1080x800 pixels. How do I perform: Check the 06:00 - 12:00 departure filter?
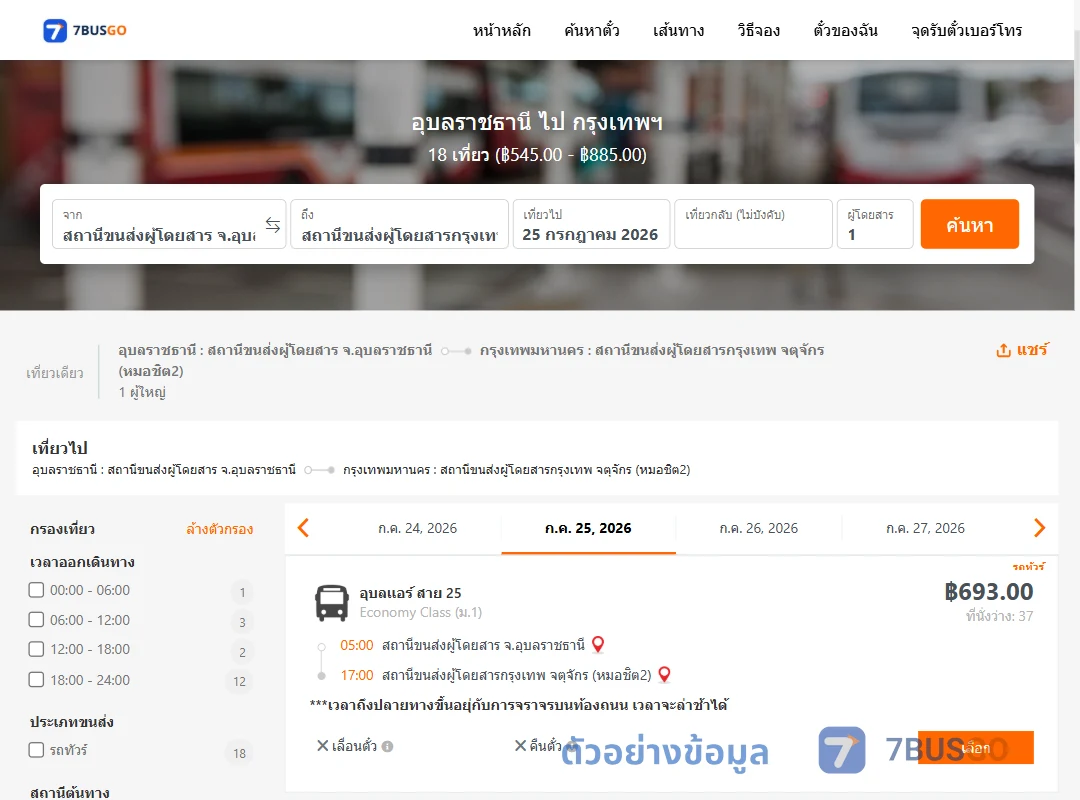tap(36, 619)
